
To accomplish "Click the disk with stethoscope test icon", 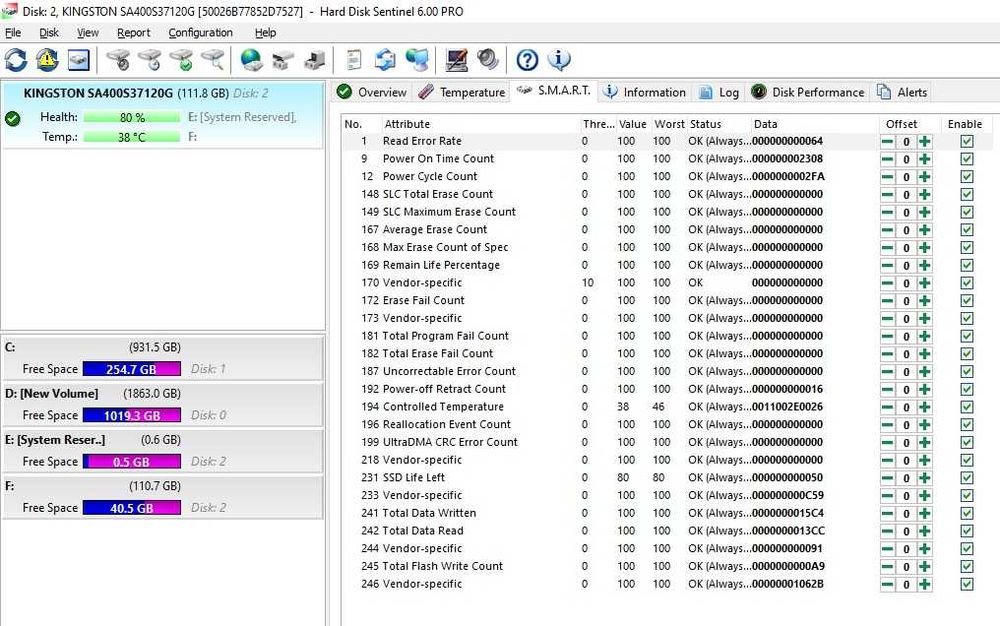I will (x=118, y=61).
